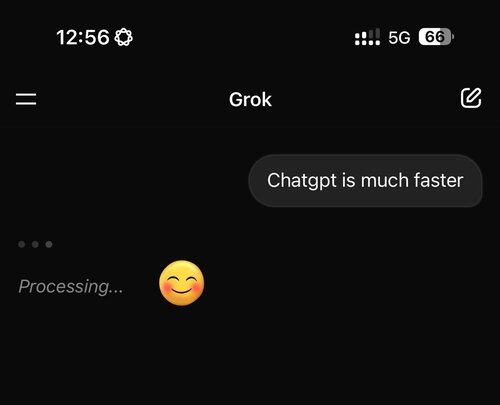Tap the flower-shaped status icon beside clock
500x405 pixels.
click(x=123, y=37)
